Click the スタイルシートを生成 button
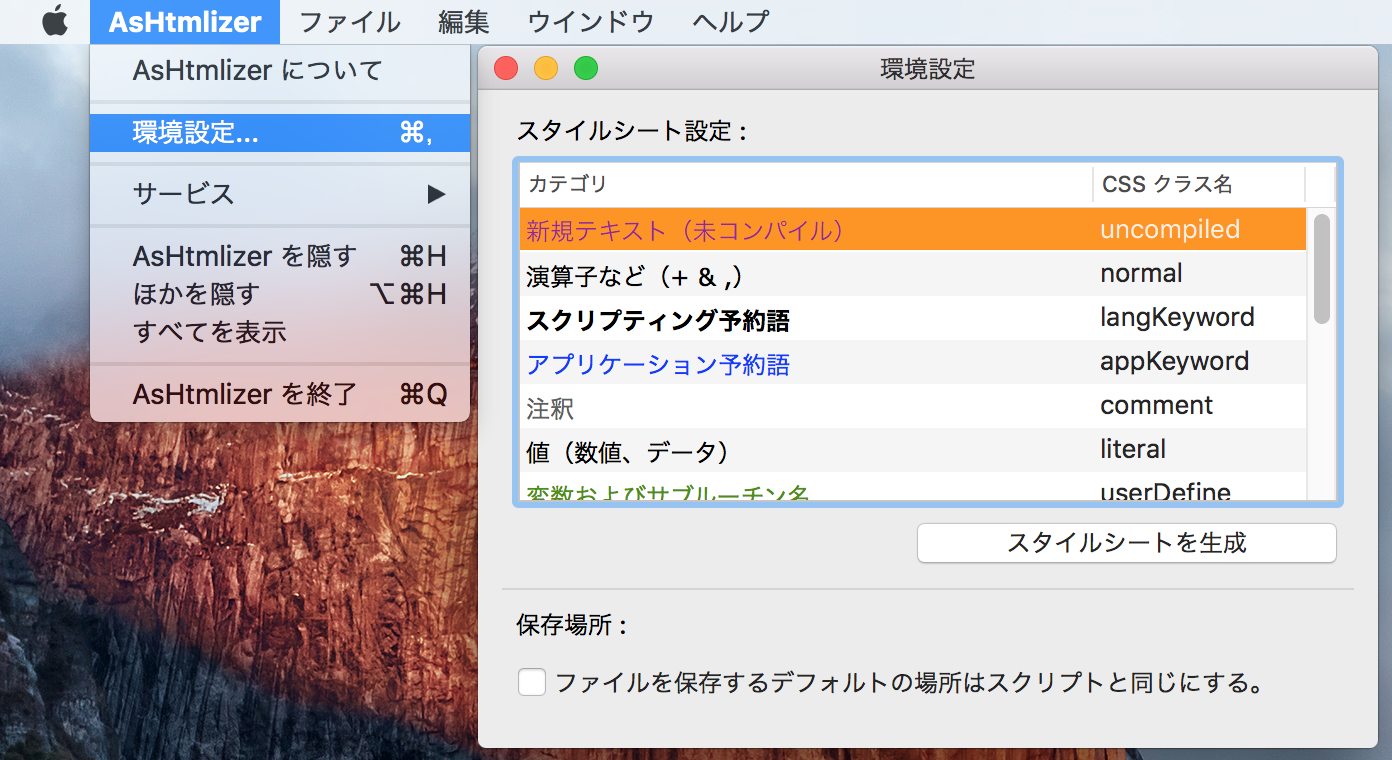The height and width of the screenshot is (760, 1392). point(1126,543)
